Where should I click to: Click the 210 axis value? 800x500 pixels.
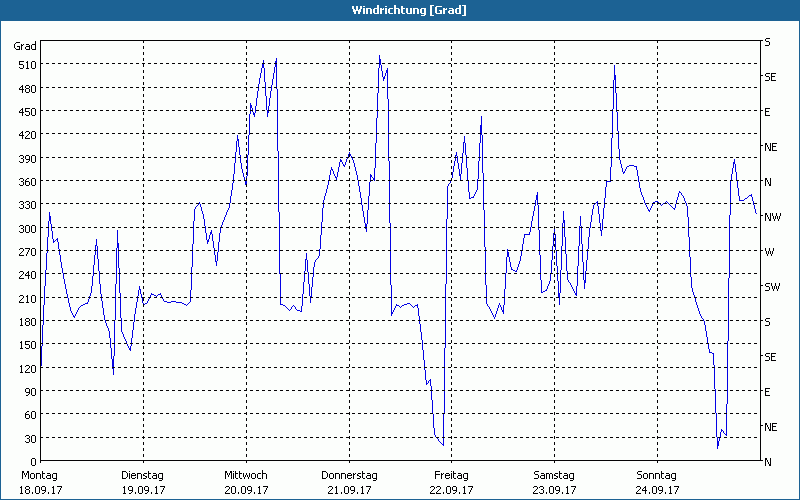(28, 298)
